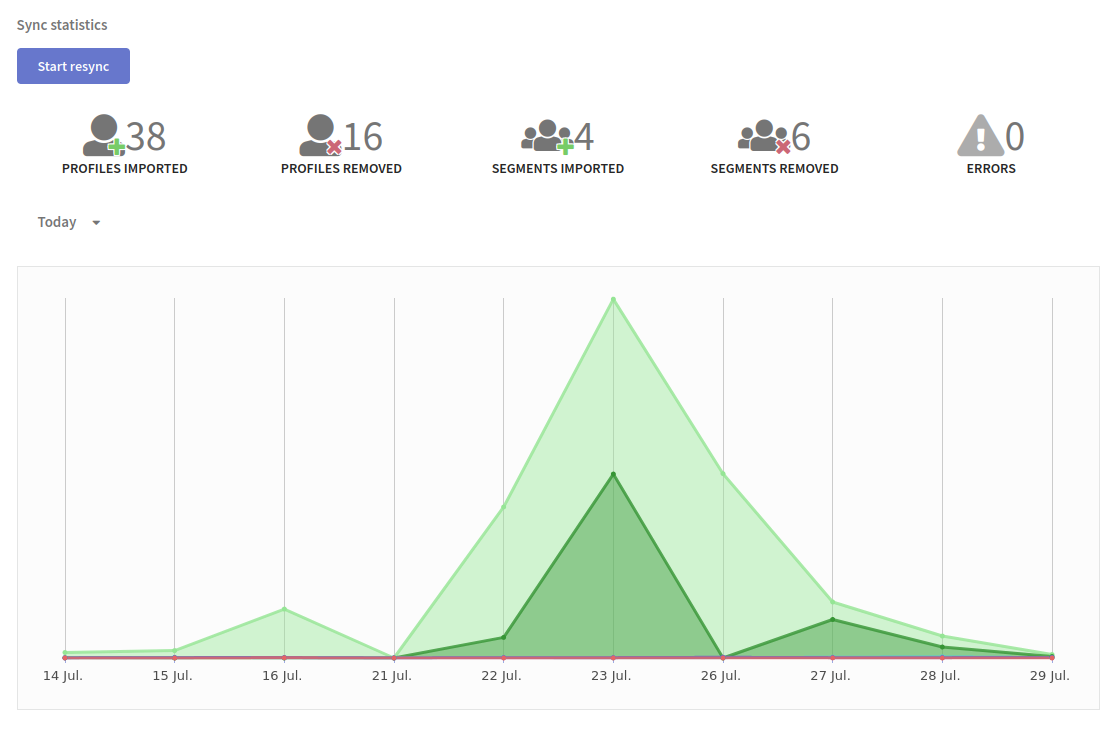The height and width of the screenshot is (738, 1114).
Task: Click the SEGMENTS IMPORTED label
Action: tap(558, 168)
